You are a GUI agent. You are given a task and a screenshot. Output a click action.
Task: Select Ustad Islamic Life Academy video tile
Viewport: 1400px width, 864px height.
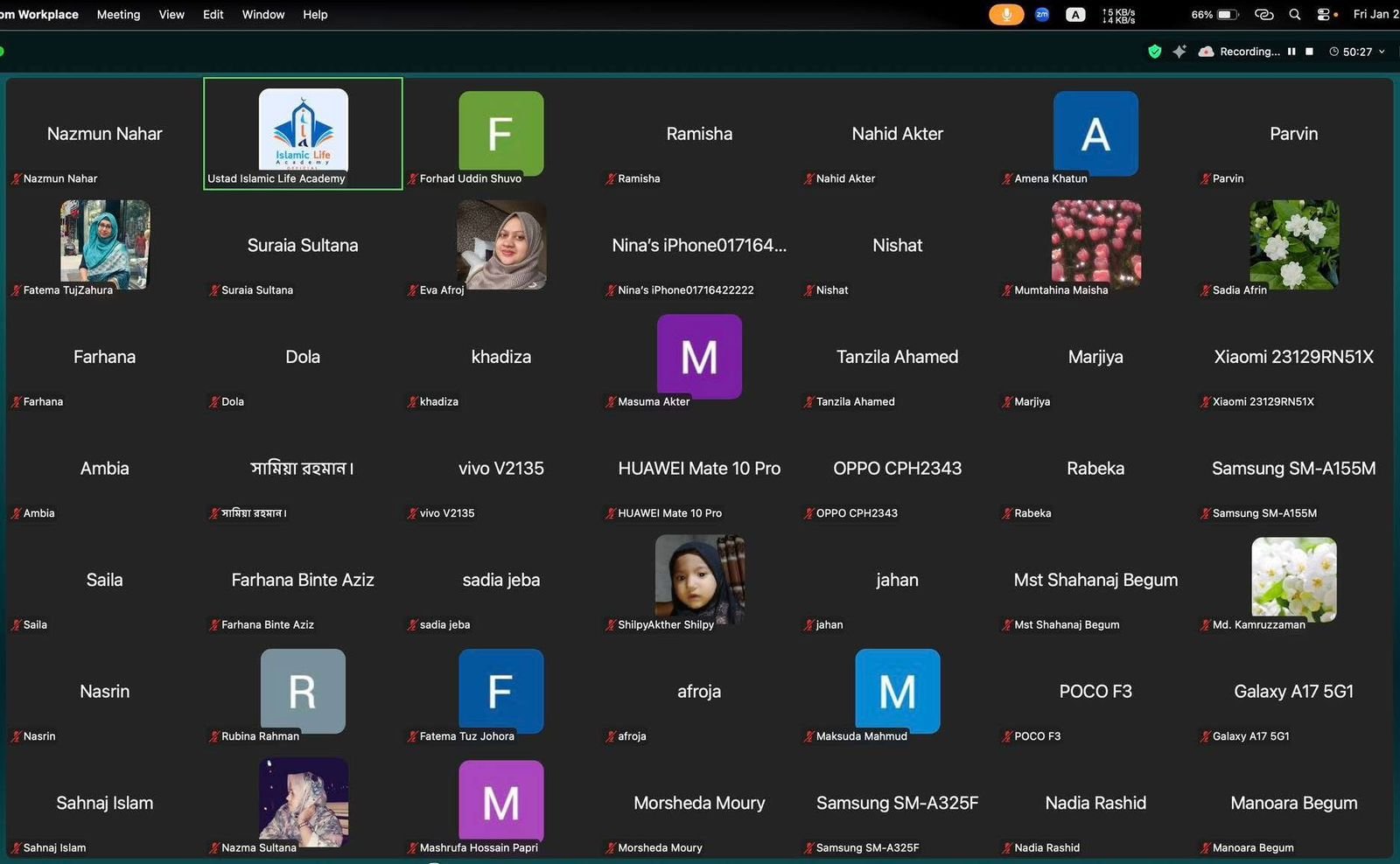click(x=303, y=133)
